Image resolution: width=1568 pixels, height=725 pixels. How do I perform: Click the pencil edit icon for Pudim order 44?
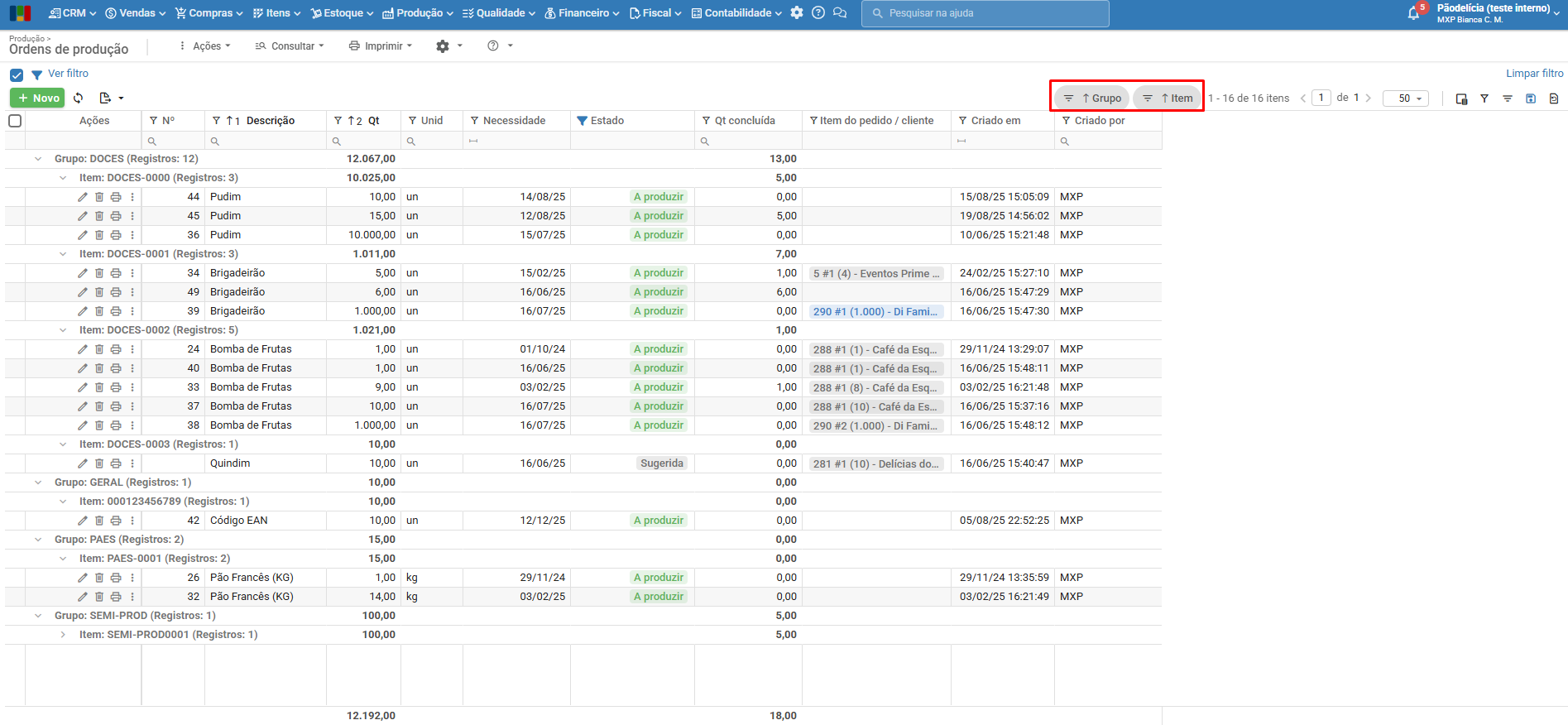click(83, 197)
